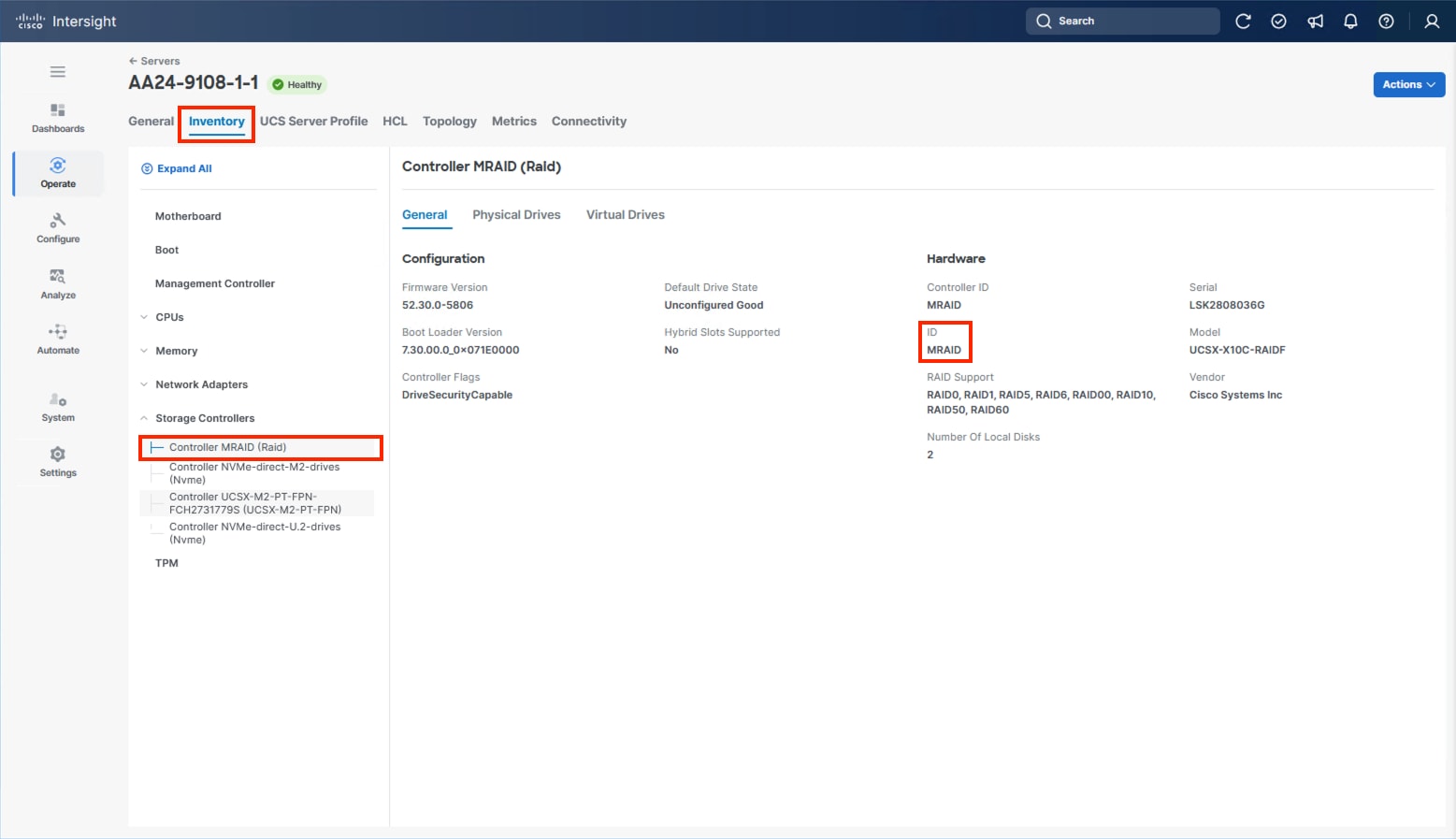Switch to the Topology tab

point(449,121)
